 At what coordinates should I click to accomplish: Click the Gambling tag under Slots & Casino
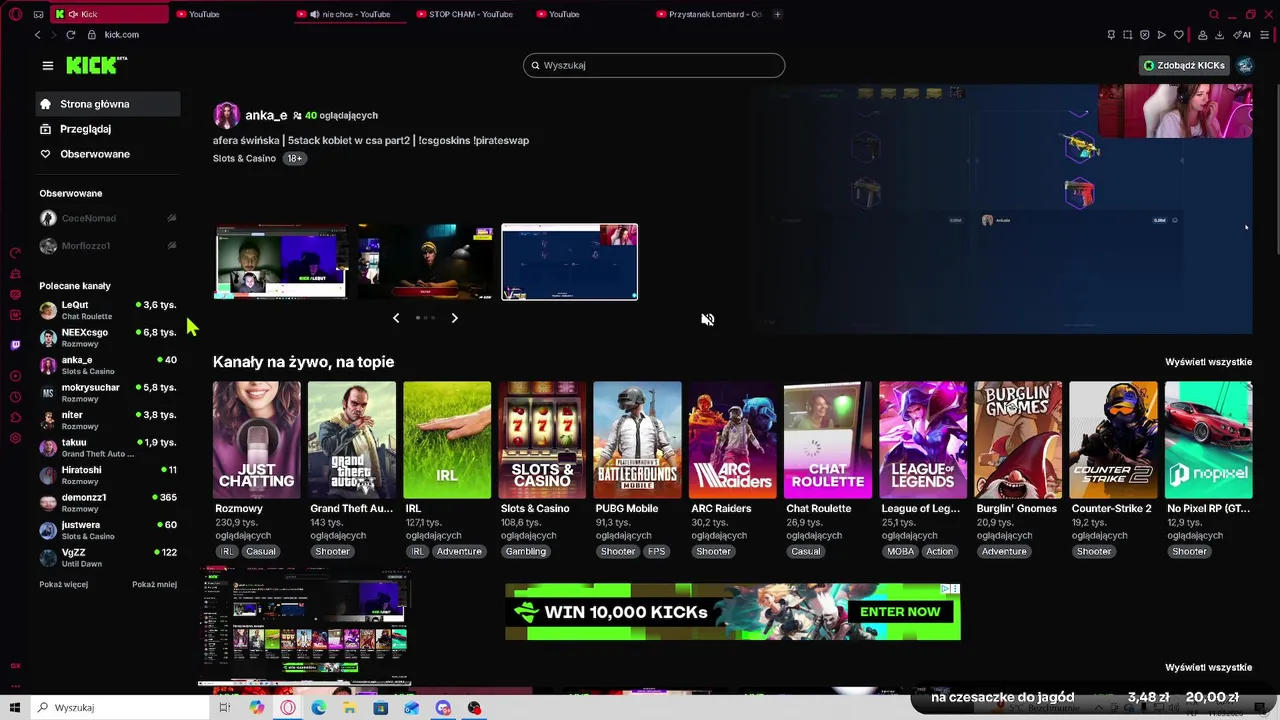tap(526, 552)
